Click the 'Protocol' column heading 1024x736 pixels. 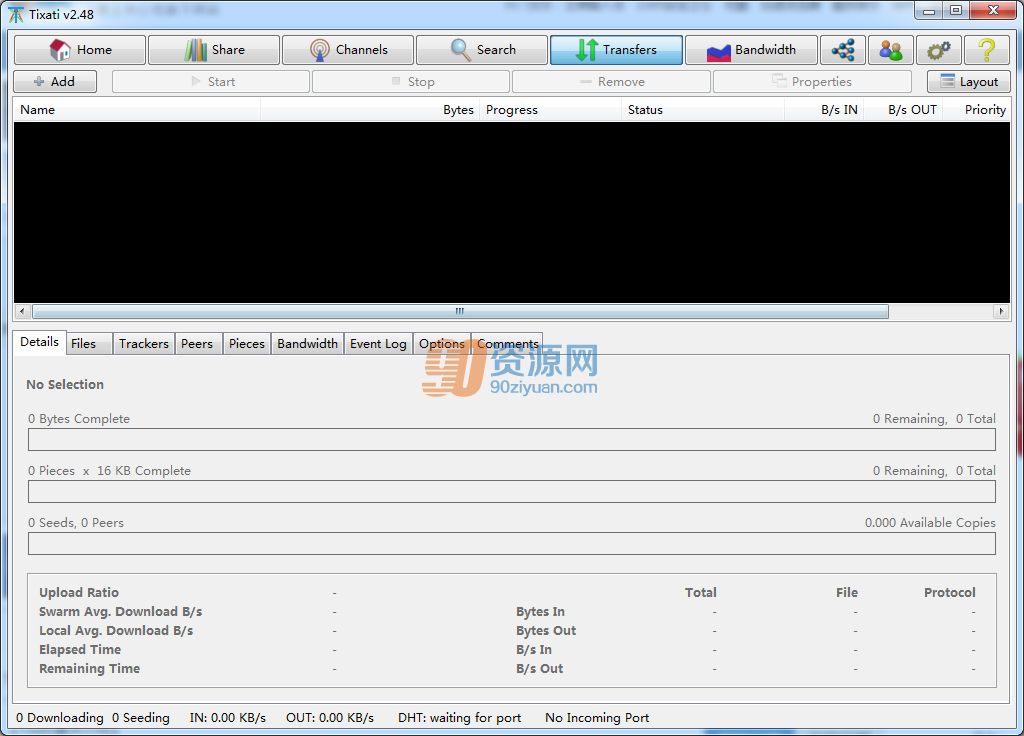950,592
